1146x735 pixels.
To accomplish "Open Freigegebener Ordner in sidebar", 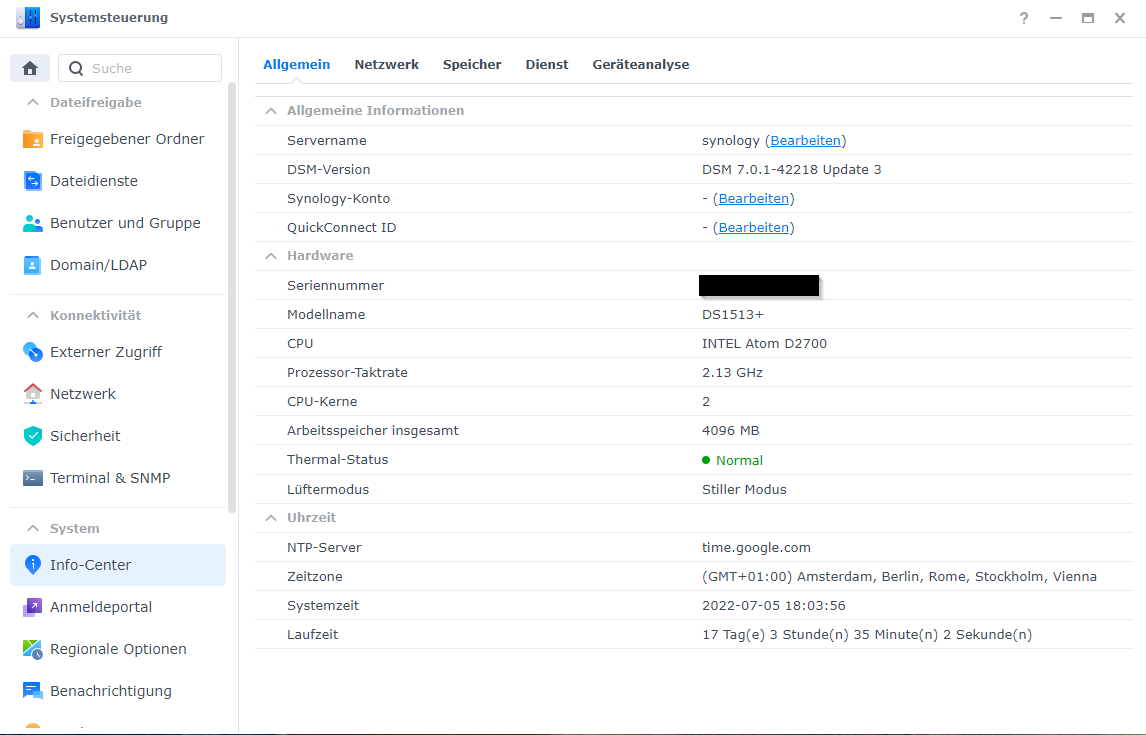I will 118,139.
